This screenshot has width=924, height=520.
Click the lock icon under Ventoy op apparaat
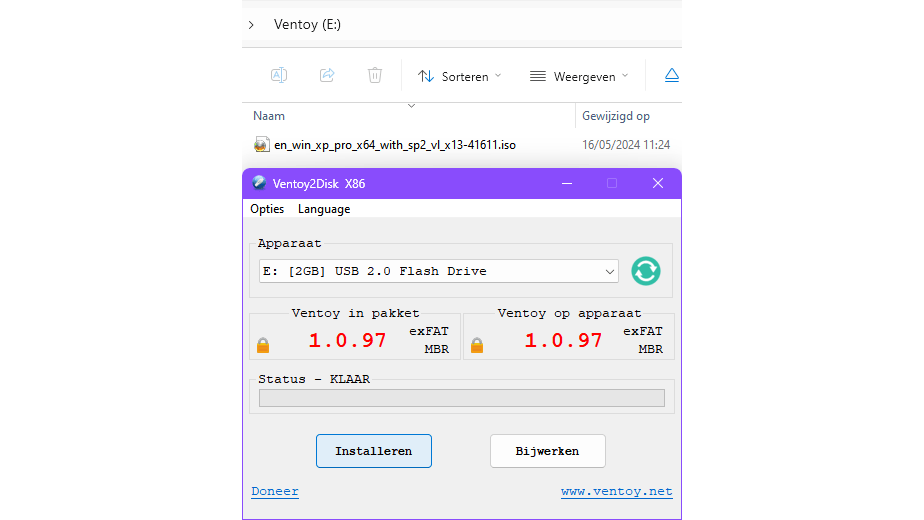[x=477, y=345]
